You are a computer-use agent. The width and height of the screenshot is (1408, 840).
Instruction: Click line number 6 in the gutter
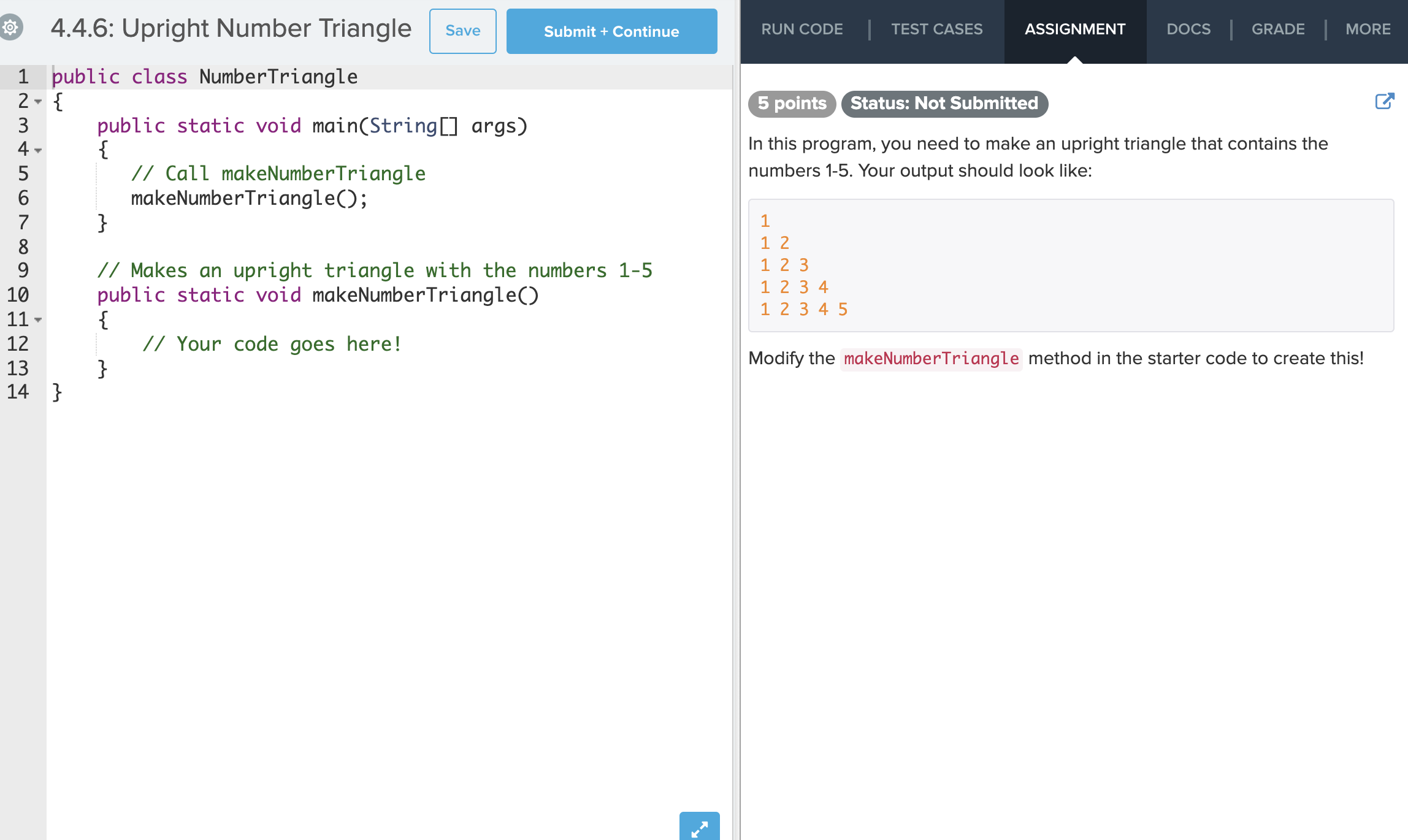click(x=23, y=198)
